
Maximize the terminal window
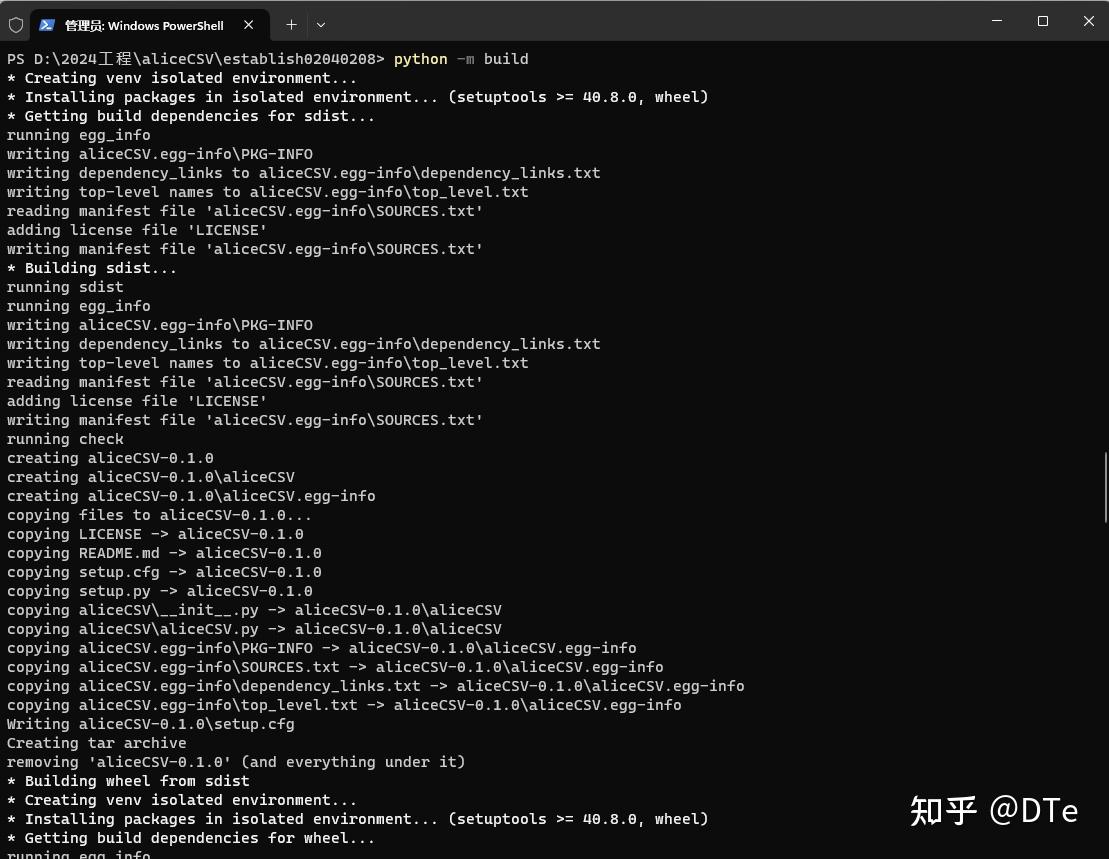pos(1043,21)
